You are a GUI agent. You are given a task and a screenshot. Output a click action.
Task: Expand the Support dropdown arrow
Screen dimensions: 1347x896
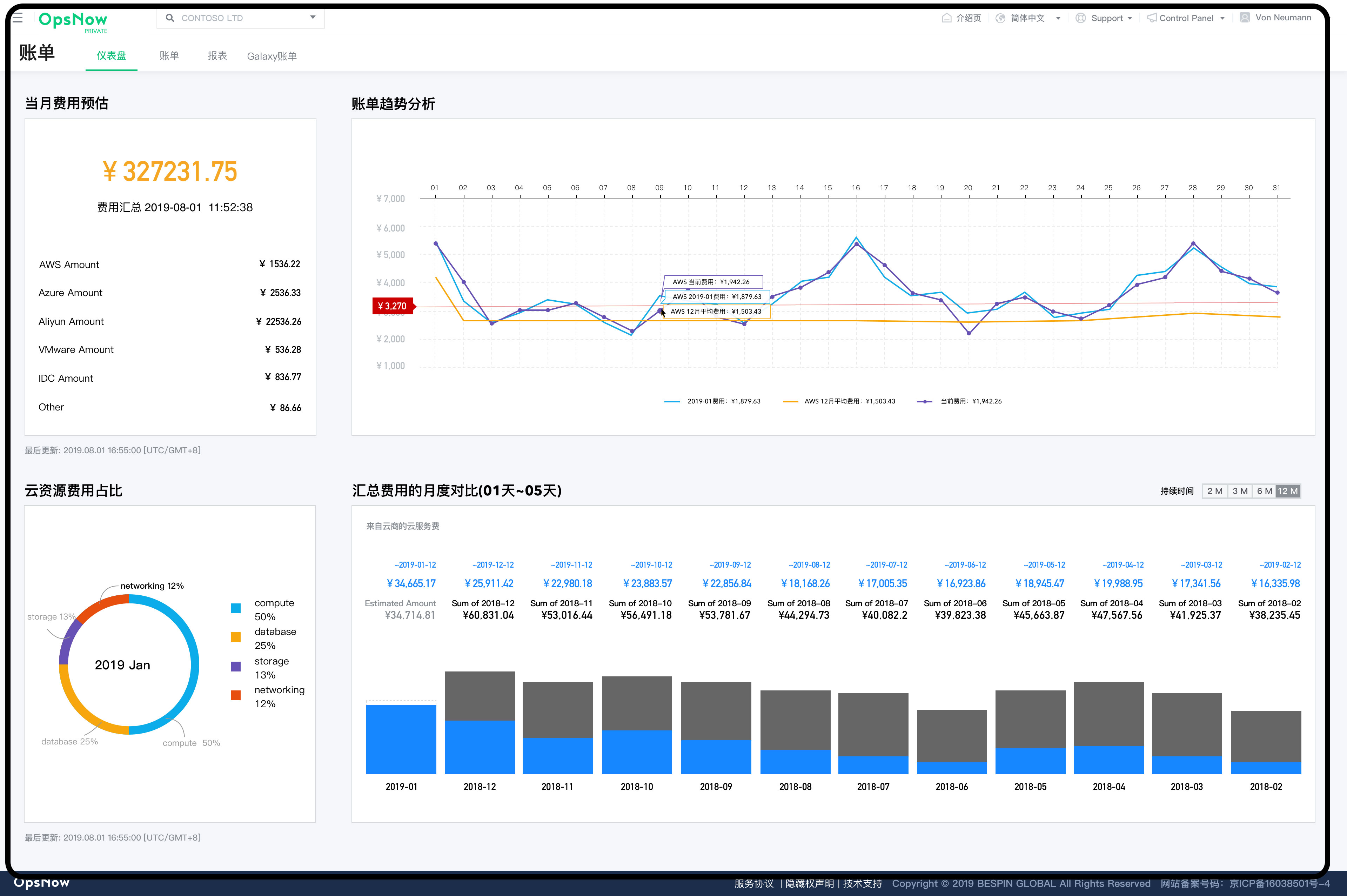click(1130, 18)
